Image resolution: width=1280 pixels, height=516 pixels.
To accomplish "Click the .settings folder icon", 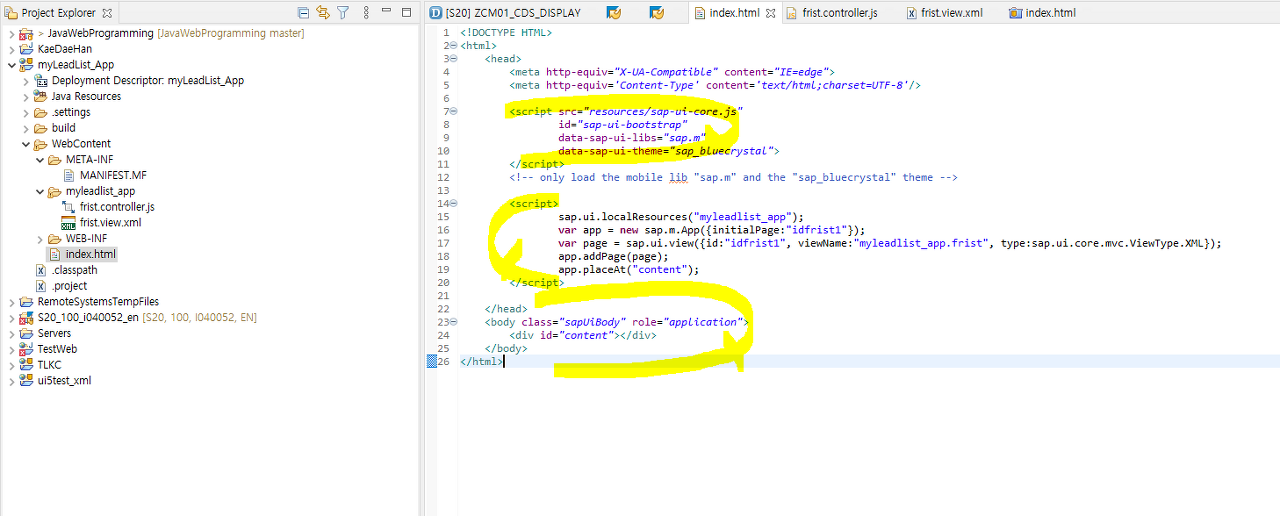I will (x=41, y=113).
